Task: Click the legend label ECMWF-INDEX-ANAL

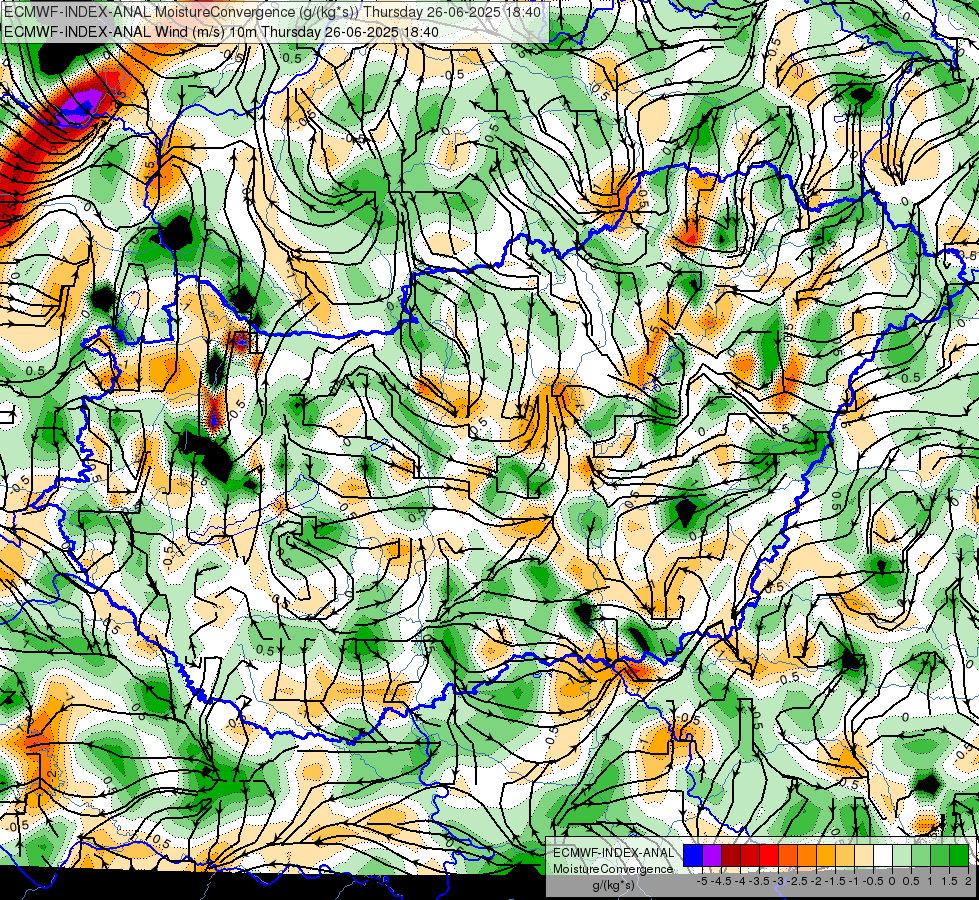Action: (x=613, y=853)
